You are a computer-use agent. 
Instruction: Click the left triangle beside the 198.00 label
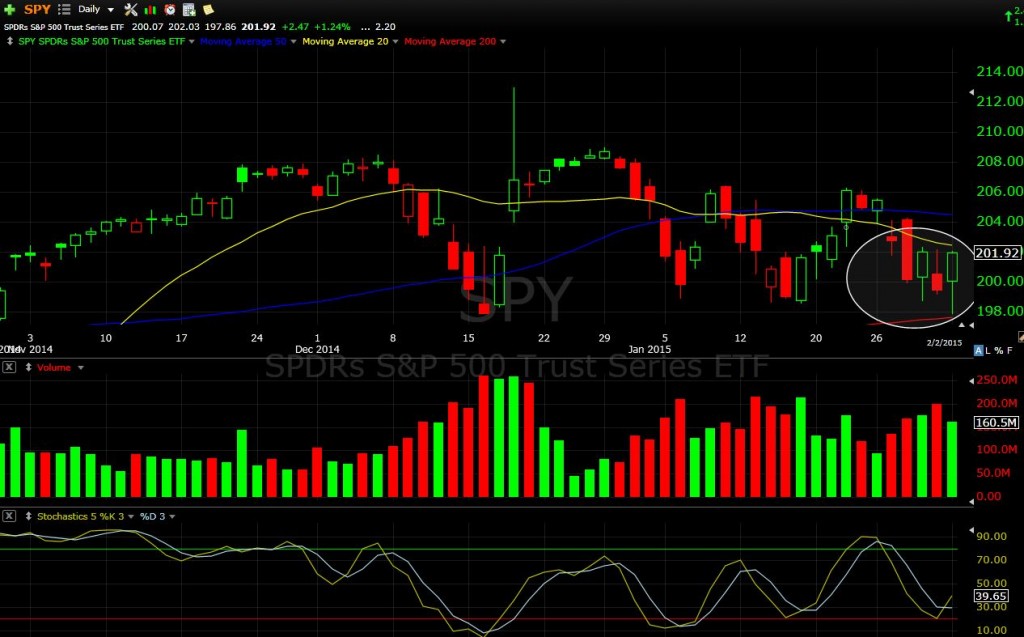point(972,325)
